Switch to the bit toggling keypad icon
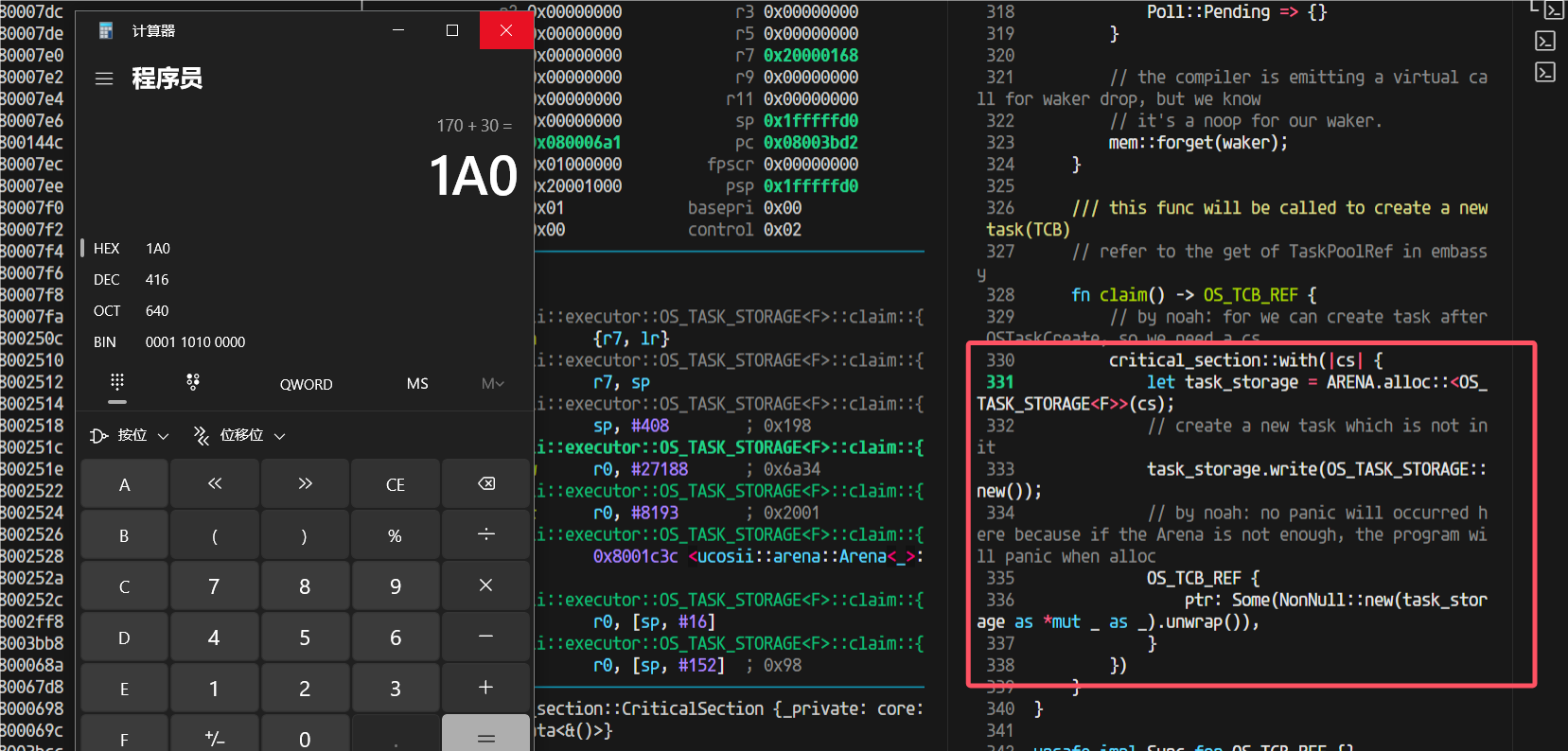 (x=193, y=383)
